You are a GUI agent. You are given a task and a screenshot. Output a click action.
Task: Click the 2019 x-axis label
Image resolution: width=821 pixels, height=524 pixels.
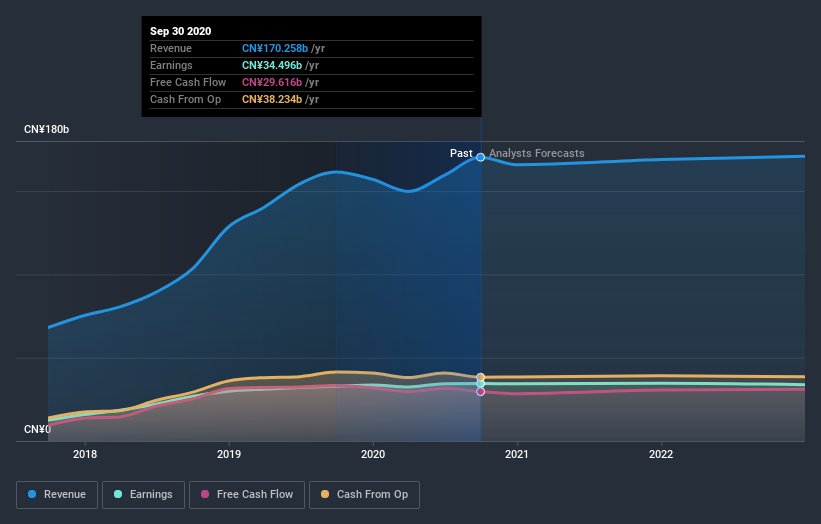click(x=229, y=454)
